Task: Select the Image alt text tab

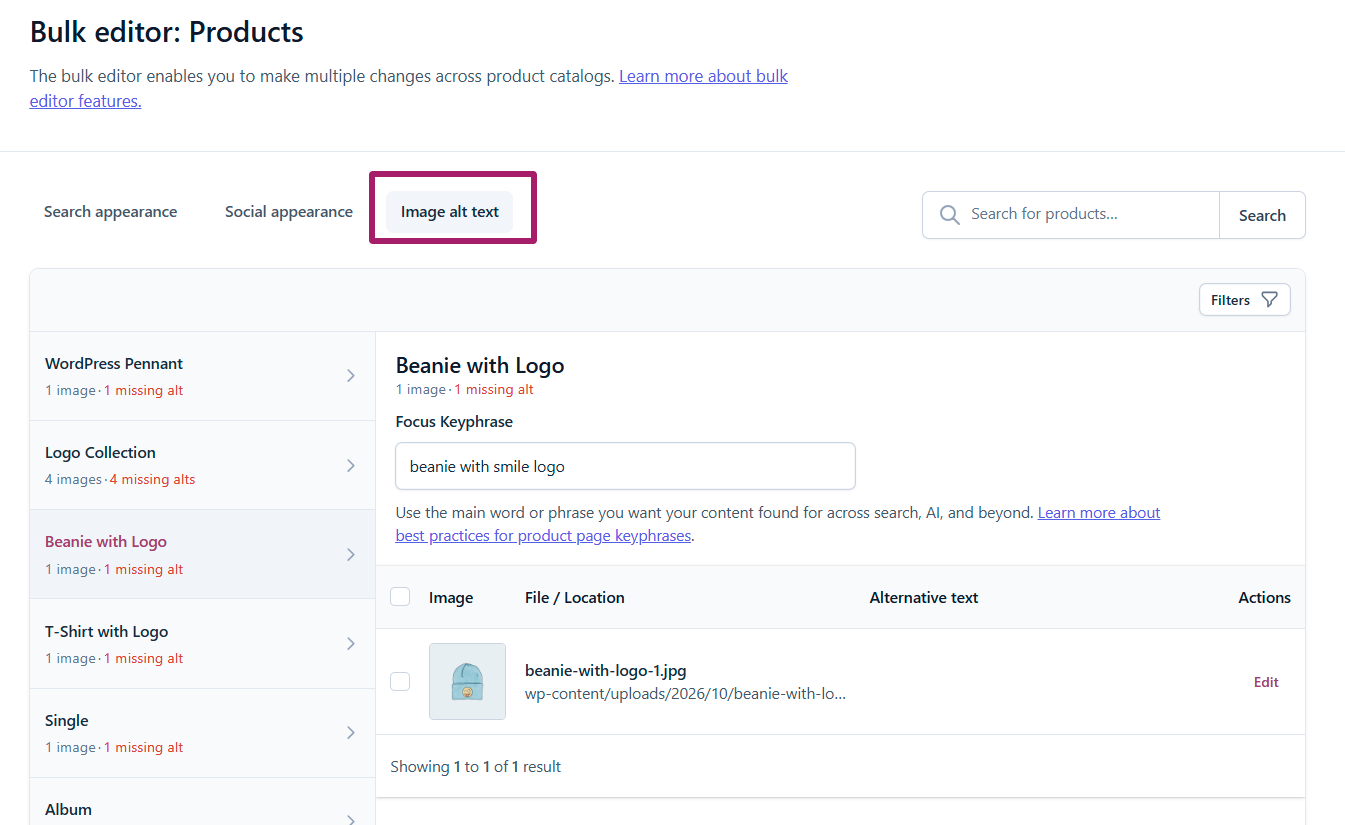Action: coord(449,212)
